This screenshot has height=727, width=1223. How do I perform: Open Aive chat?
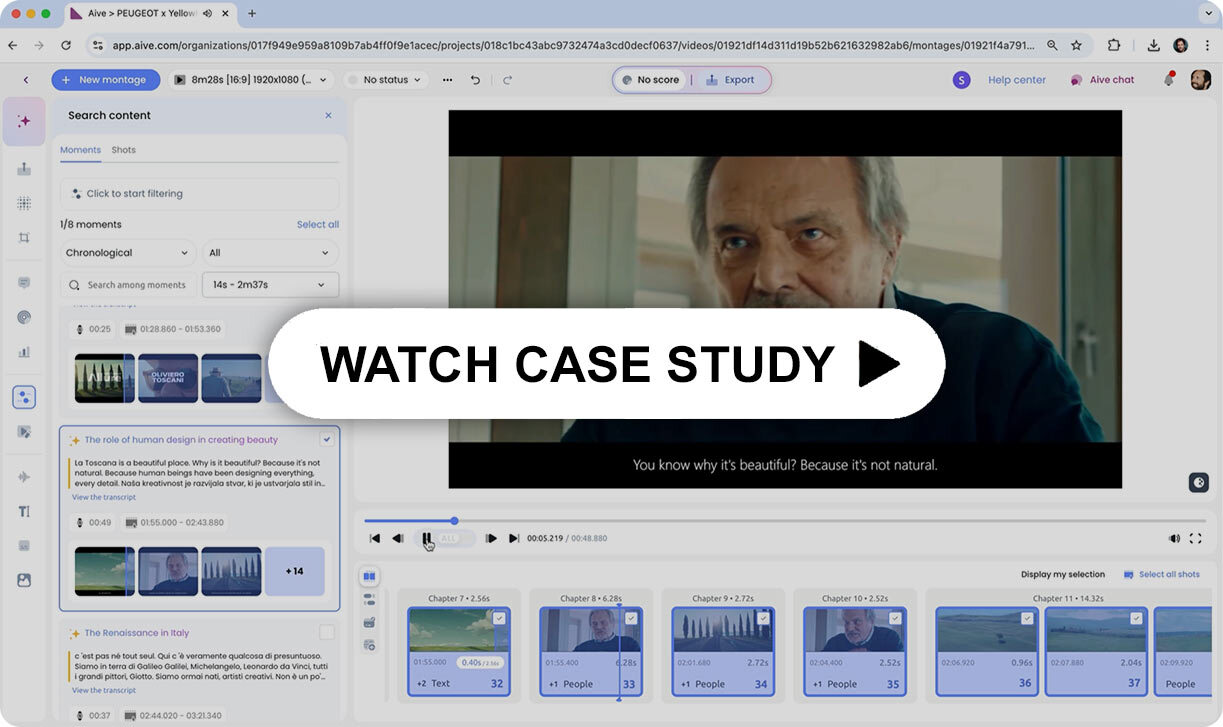[1102, 80]
